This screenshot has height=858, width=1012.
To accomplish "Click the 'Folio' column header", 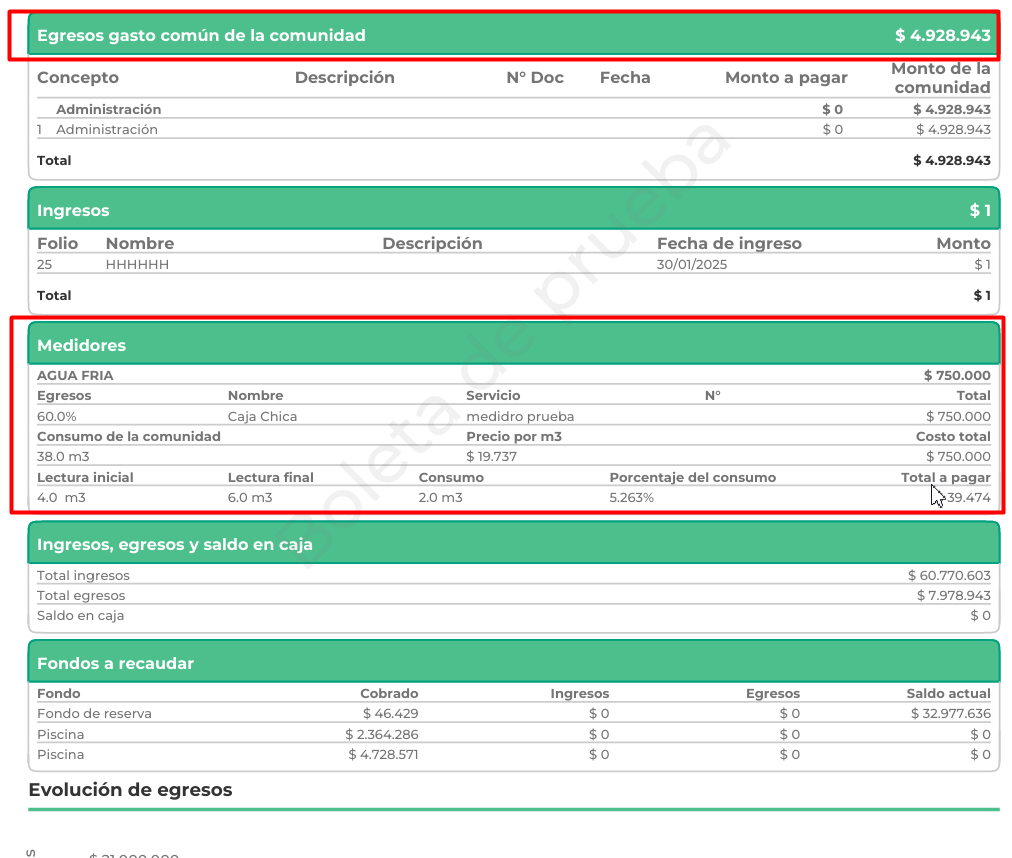I will tap(57, 243).
